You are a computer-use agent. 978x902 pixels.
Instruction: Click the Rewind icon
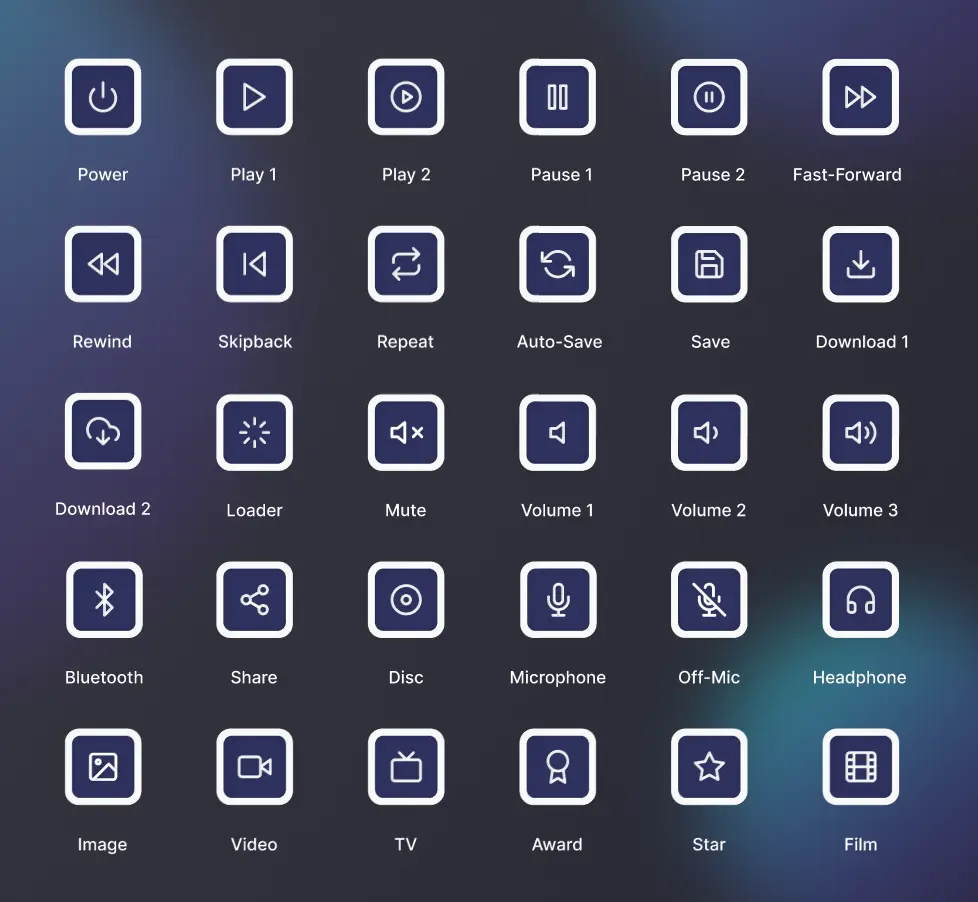pyautogui.click(x=103, y=264)
